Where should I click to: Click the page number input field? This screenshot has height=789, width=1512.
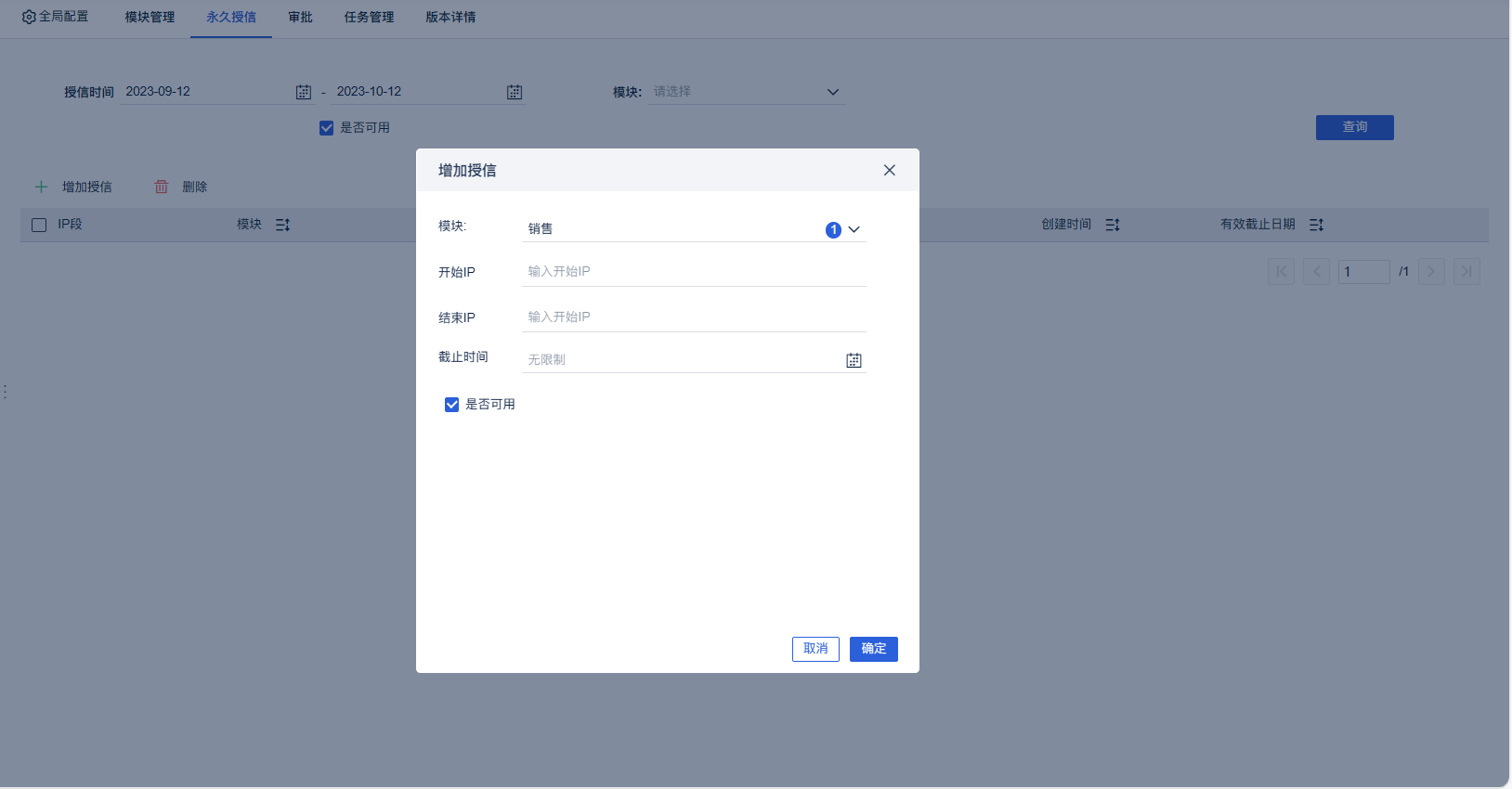(x=1363, y=271)
